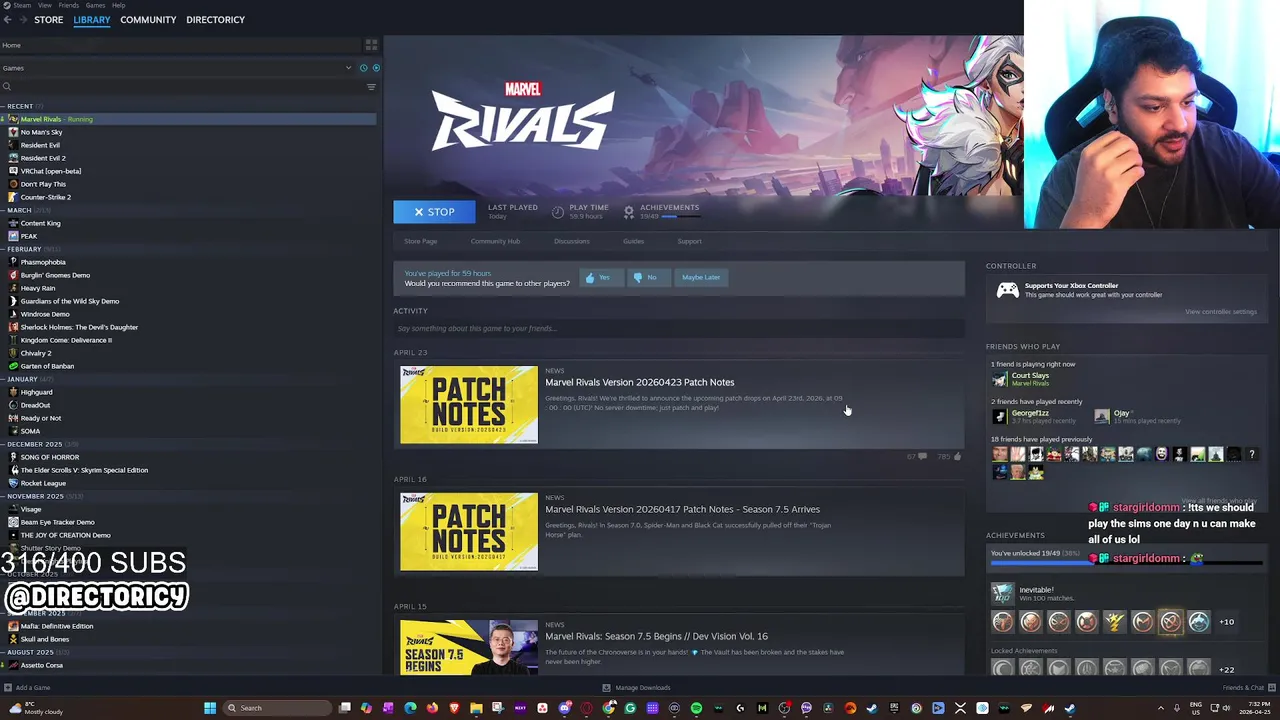Click the Xbox controller icon

pyautogui.click(x=1007, y=290)
